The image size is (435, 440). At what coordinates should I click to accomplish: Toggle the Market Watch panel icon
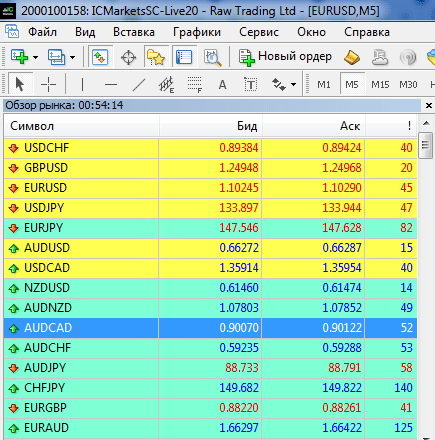click(100, 57)
